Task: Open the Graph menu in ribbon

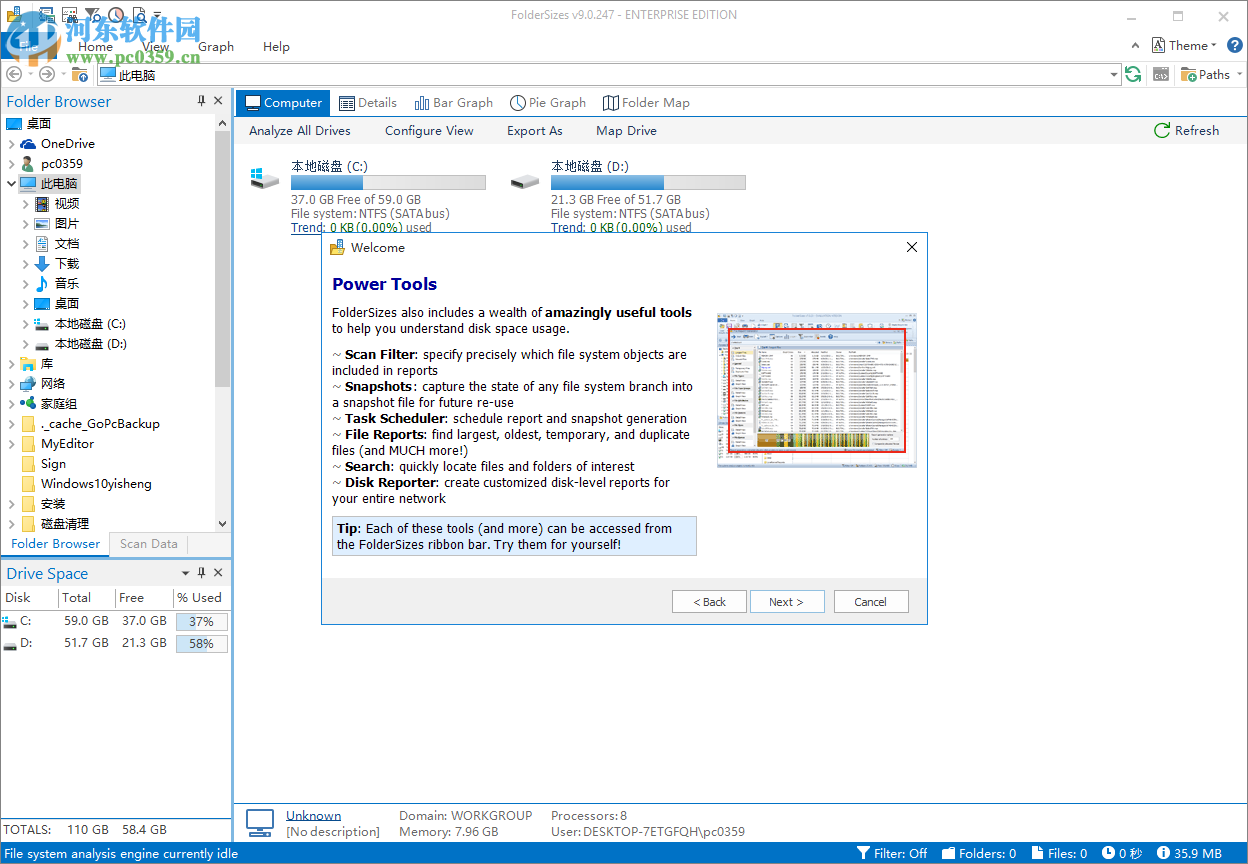Action: (x=216, y=46)
